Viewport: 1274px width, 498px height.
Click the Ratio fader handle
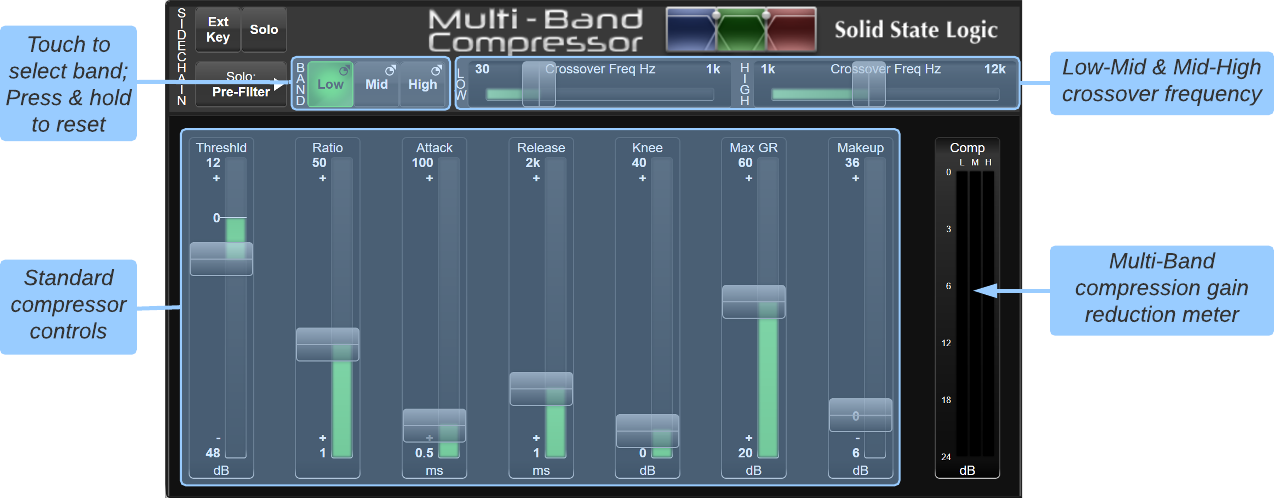point(327,344)
